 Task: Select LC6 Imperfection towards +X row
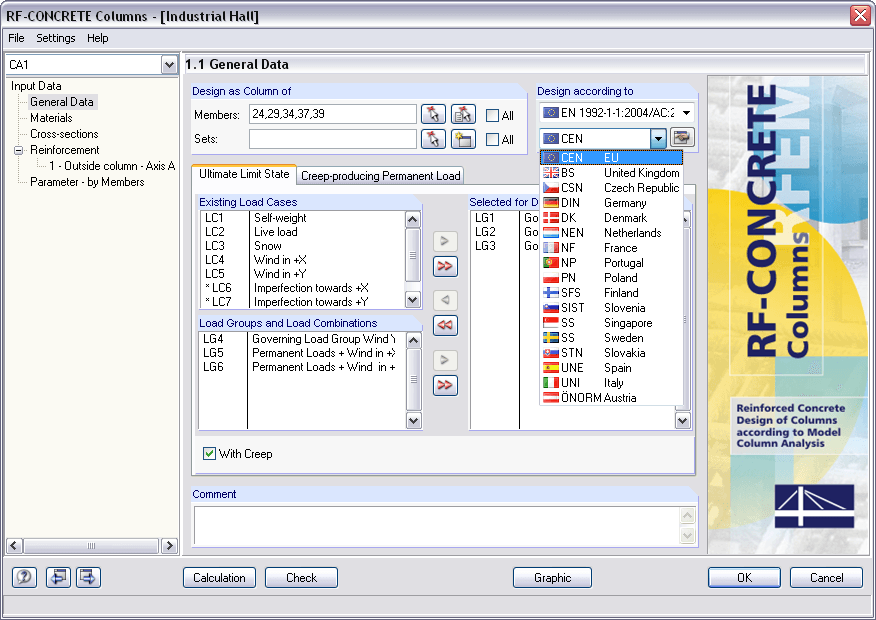302,288
